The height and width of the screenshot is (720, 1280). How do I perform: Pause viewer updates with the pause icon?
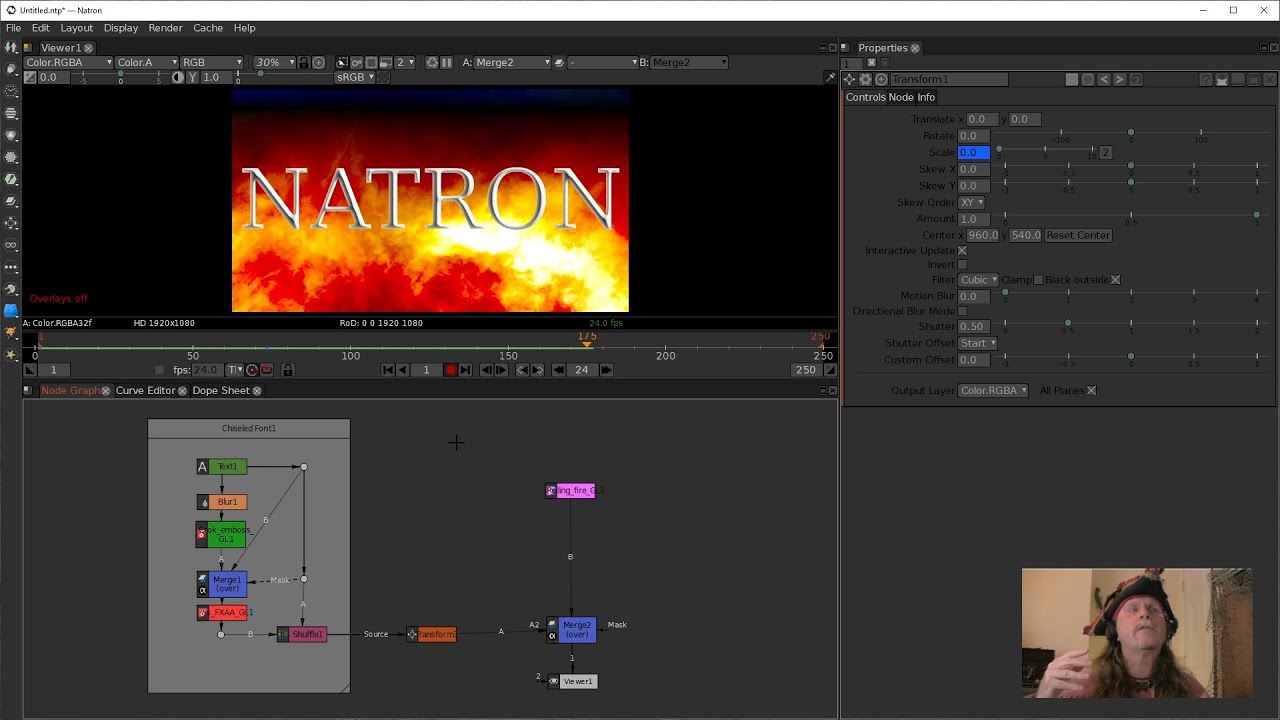click(447, 62)
